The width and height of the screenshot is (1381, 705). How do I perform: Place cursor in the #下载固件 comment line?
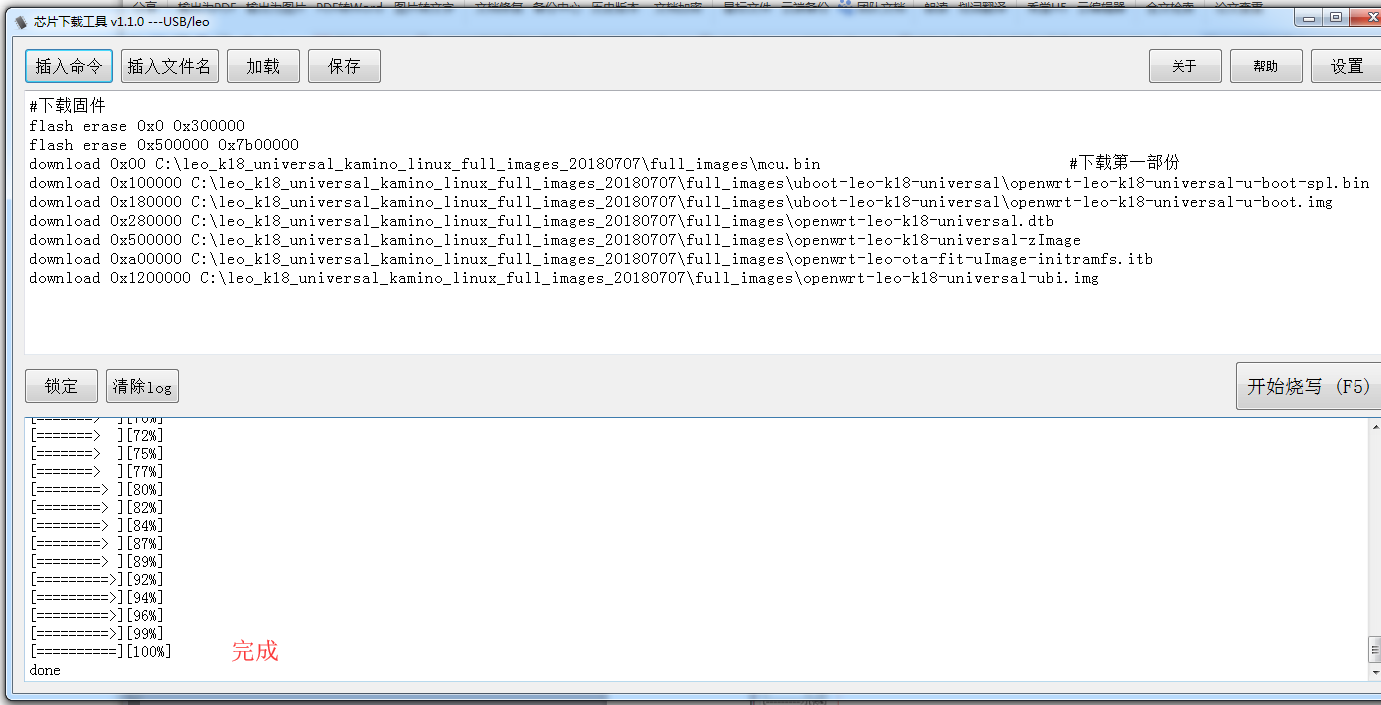pyautogui.click(x=67, y=106)
